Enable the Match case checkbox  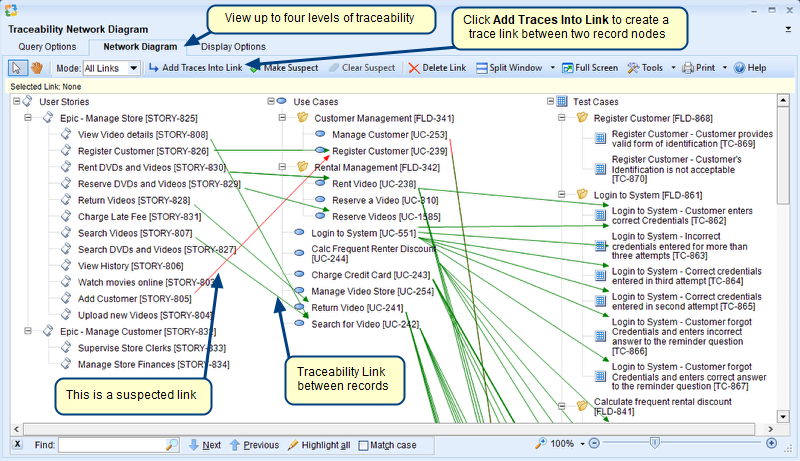click(x=364, y=445)
